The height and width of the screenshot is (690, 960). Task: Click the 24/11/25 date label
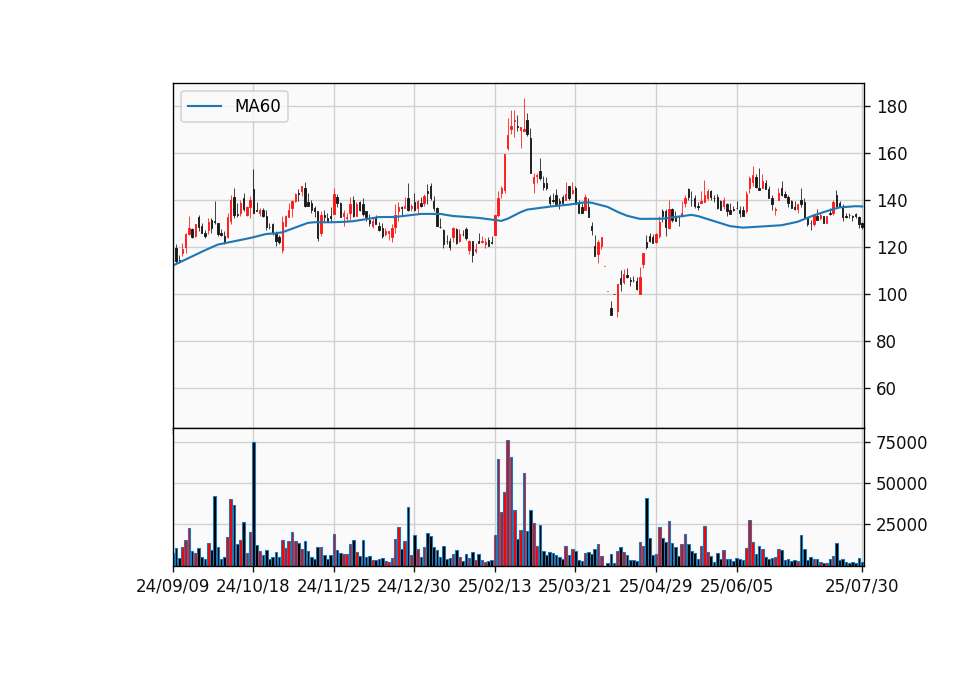coord(334,587)
